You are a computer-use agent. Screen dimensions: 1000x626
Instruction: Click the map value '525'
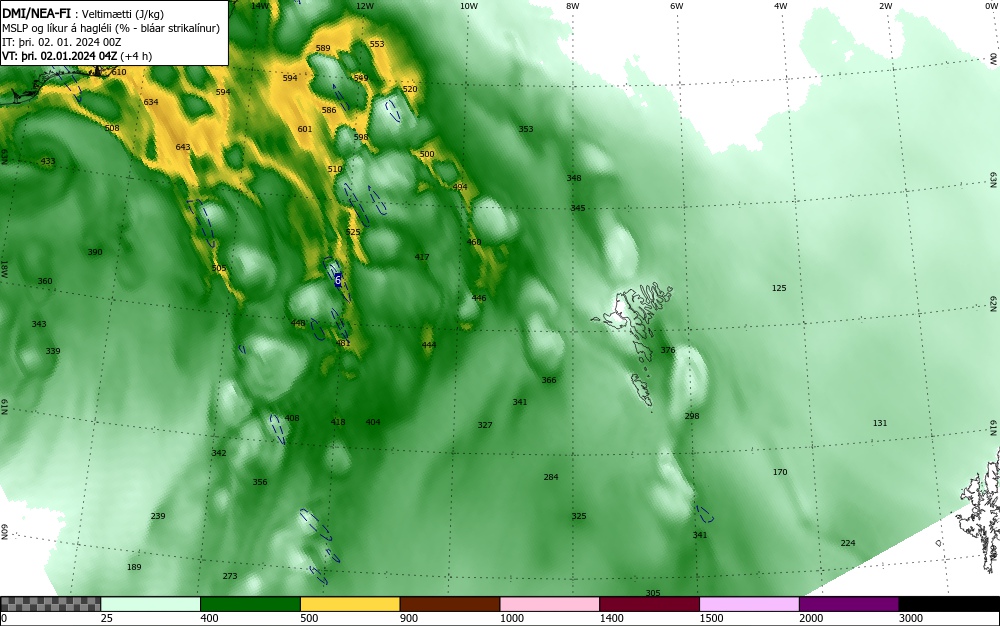[x=353, y=233]
